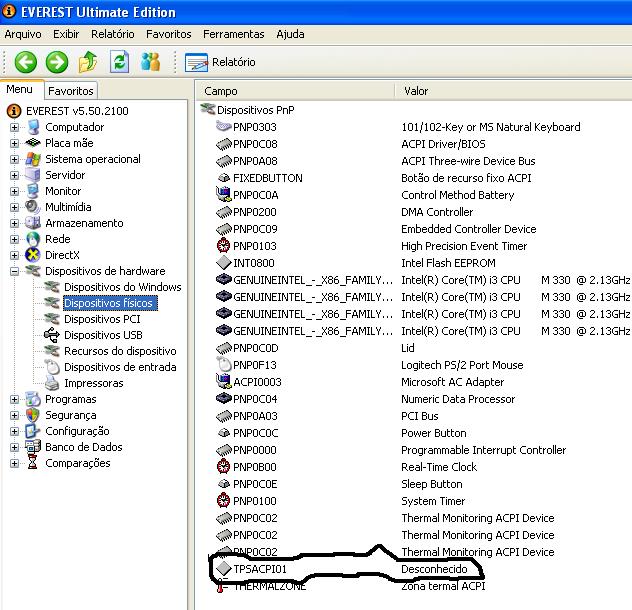Expand the Computador tree node
Screen dimensions: 632x610
click(15, 127)
